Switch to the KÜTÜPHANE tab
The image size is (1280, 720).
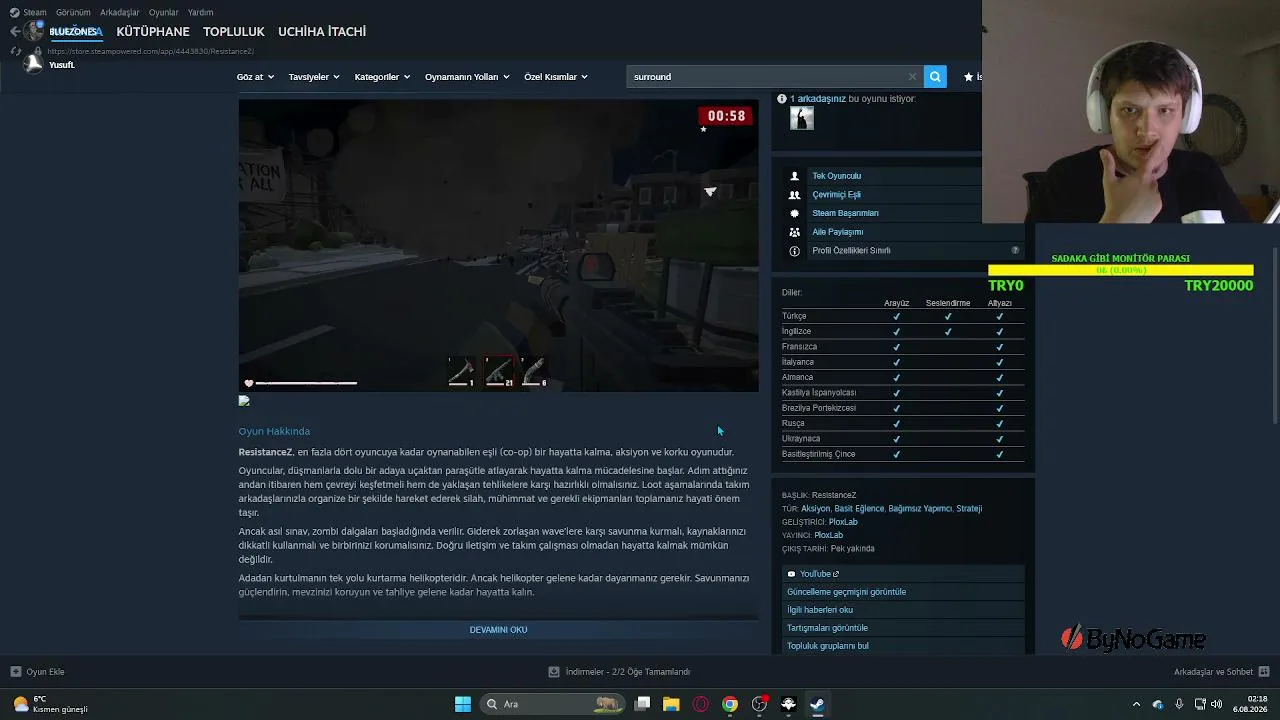[153, 32]
